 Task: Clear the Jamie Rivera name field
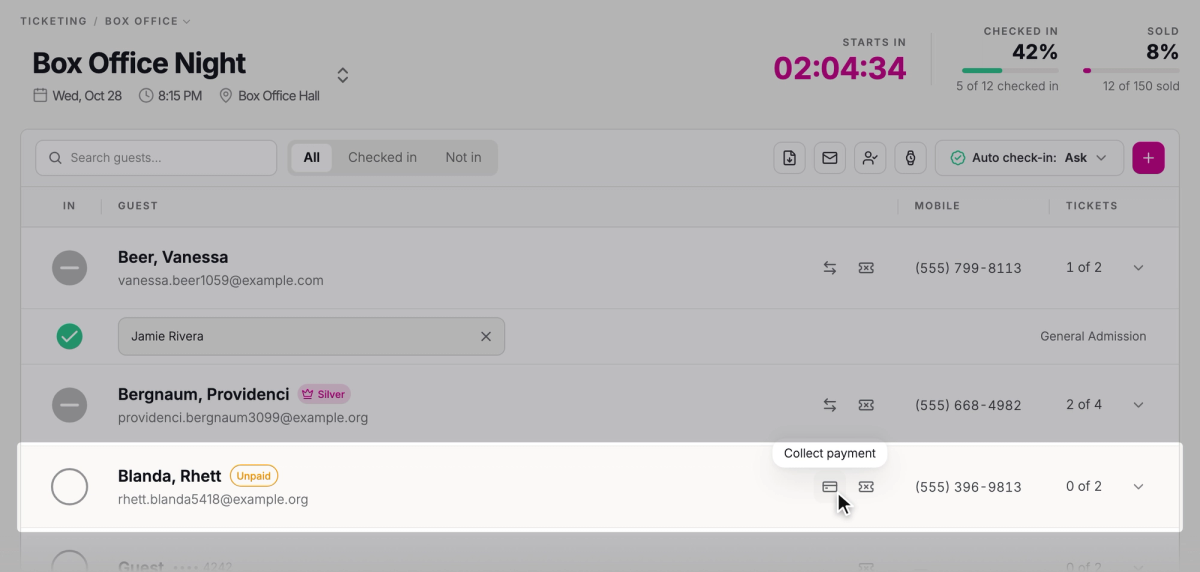tap(486, 337)
